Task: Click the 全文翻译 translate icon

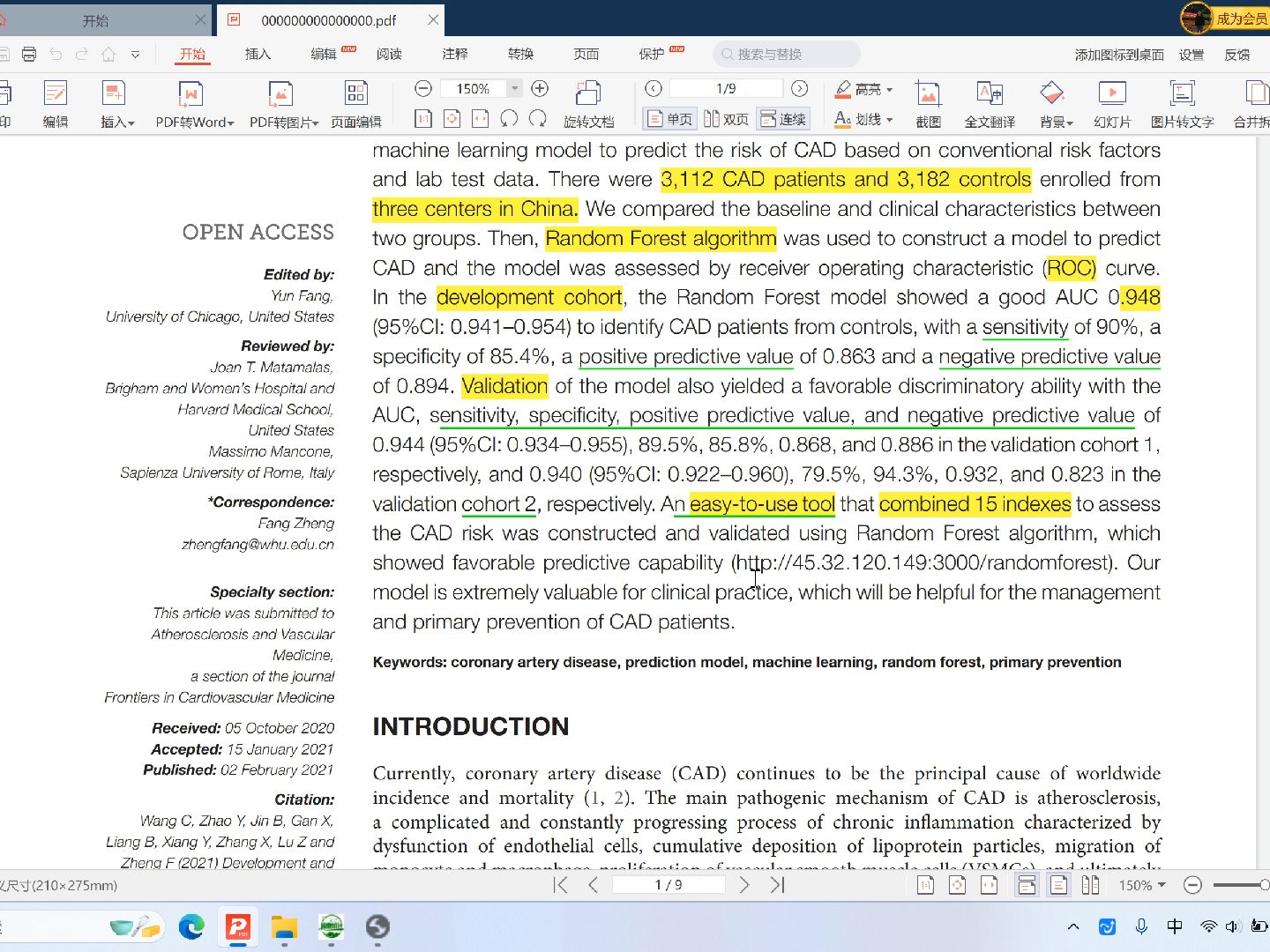Action: 990,103
